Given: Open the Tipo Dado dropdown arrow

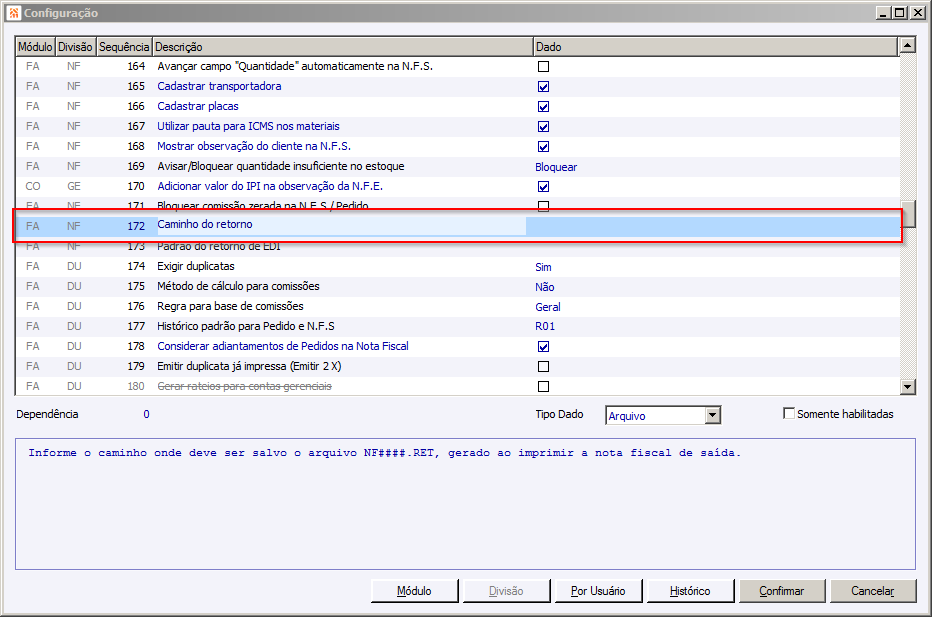Looking at the screenshot, I should click(713, 415).
